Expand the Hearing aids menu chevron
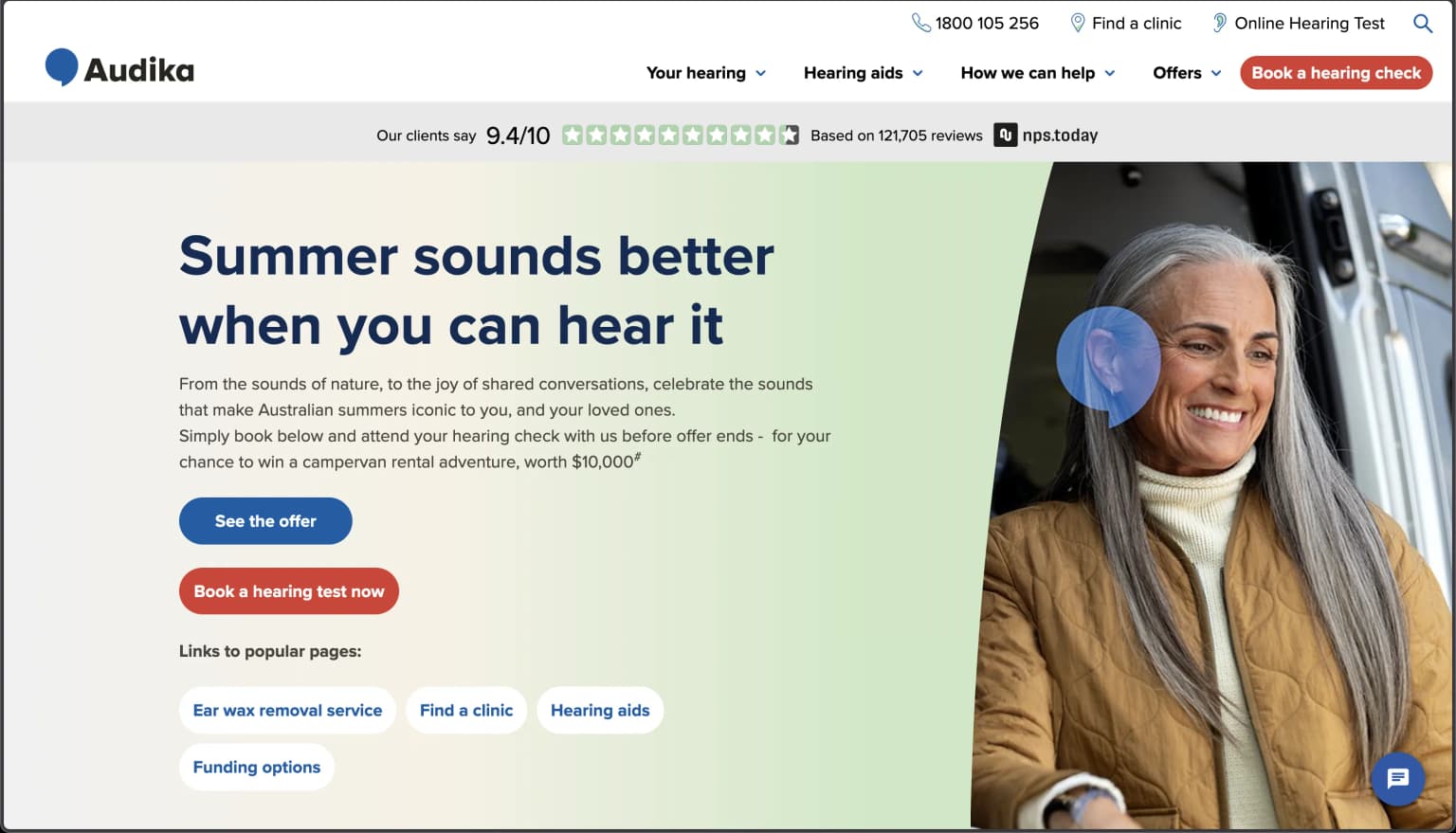The image size is (1456, 833). coord(918,73)
